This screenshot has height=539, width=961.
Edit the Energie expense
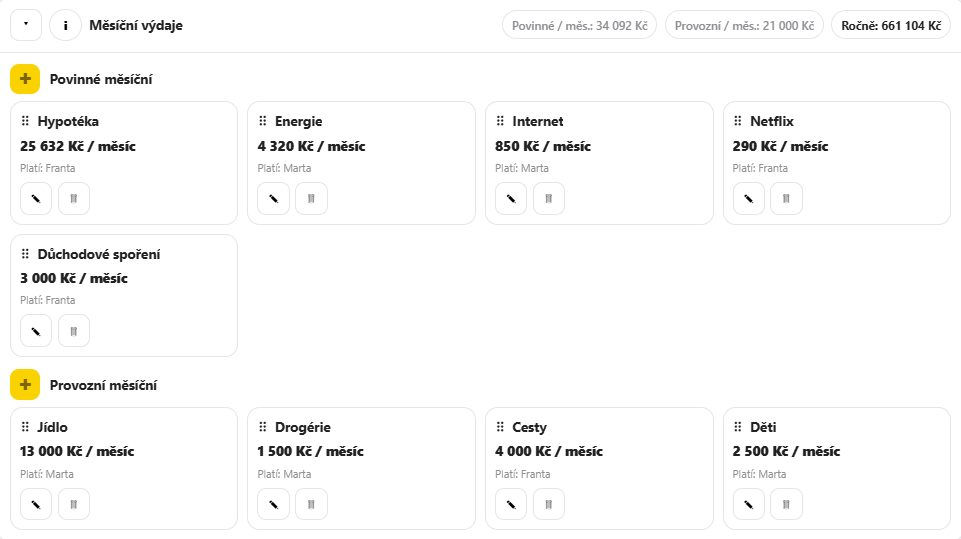273,199
